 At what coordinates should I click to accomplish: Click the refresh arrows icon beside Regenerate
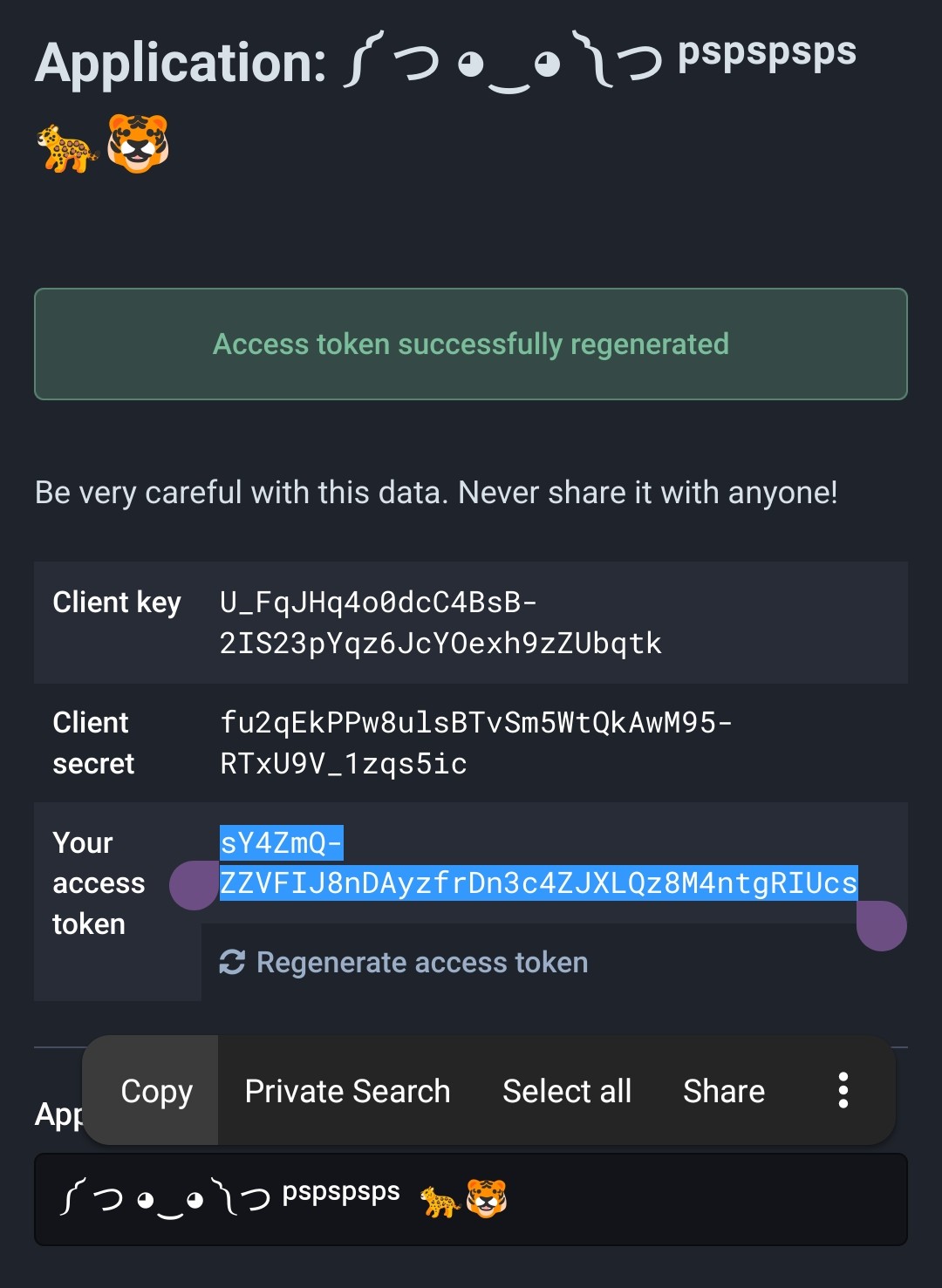pos(232,962)
